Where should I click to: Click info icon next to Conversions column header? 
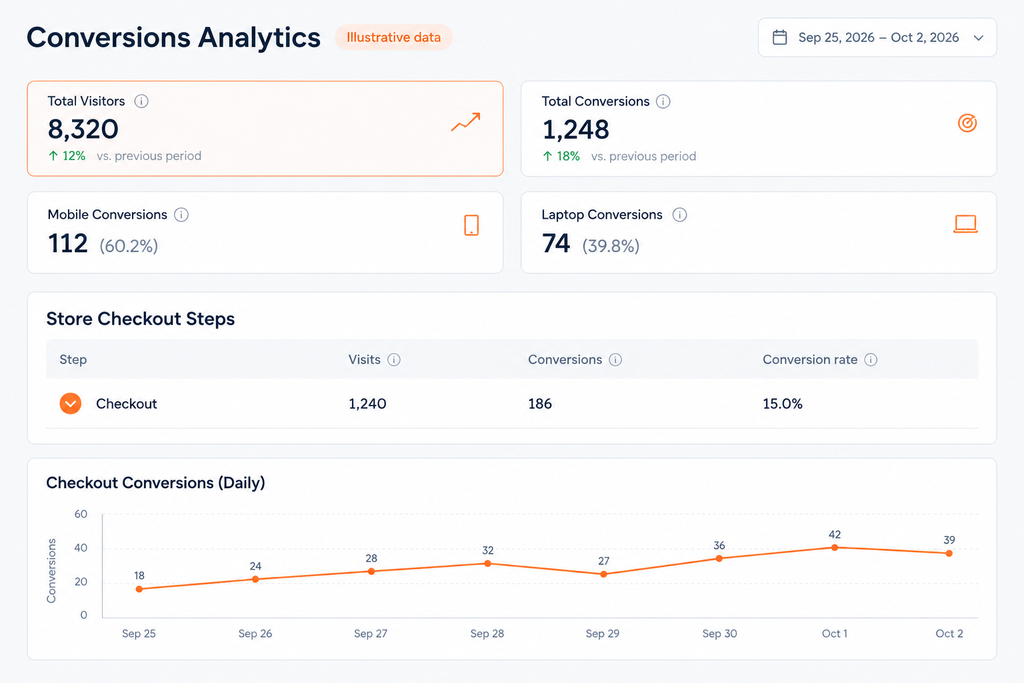615,360
